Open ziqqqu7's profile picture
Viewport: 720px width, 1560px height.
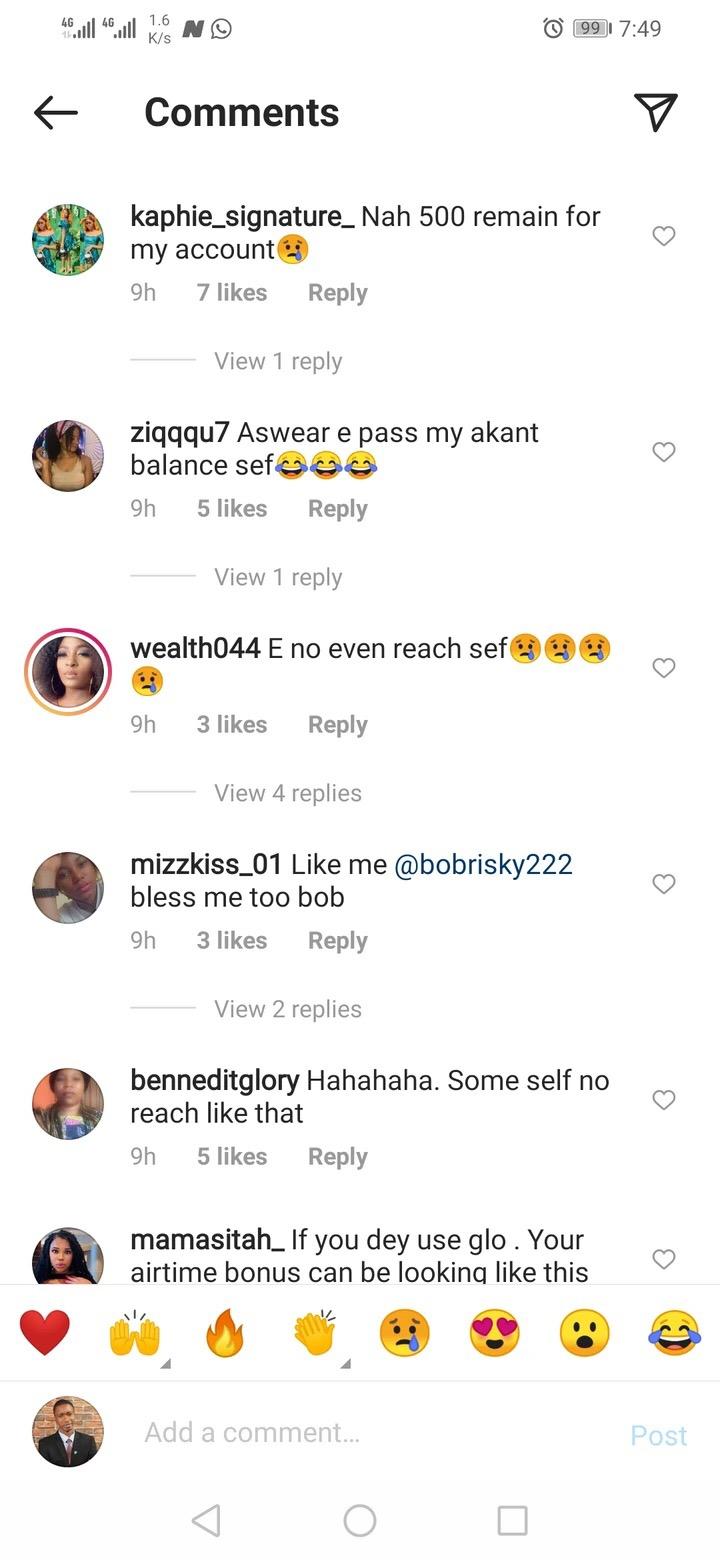[67, 455]
